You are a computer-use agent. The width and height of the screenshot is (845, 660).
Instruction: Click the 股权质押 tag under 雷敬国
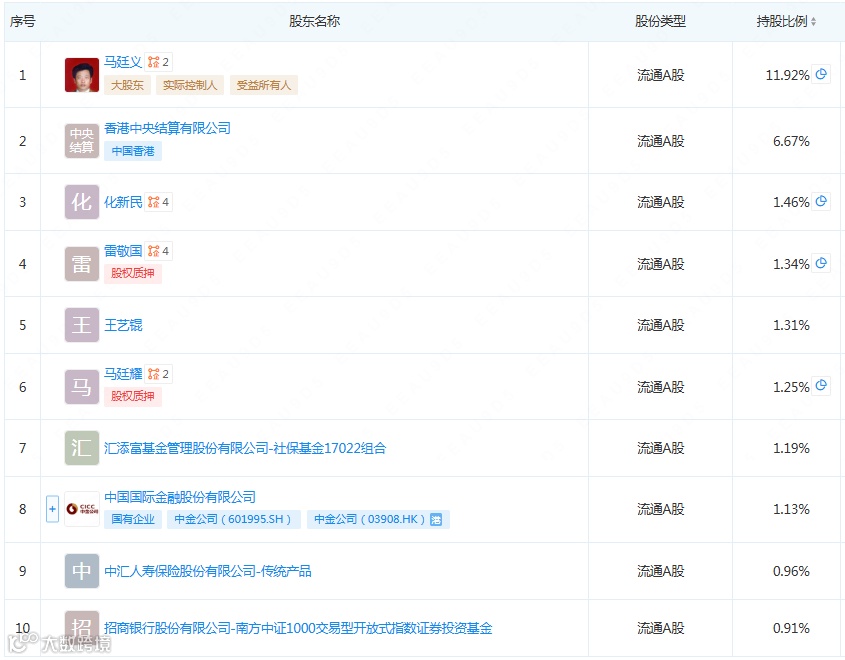point(133,274)
